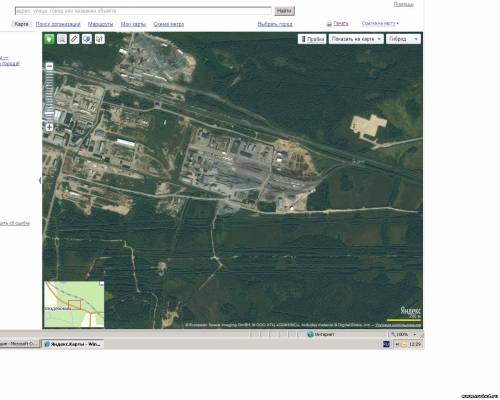Focus the address search input field

coord(143,11)
